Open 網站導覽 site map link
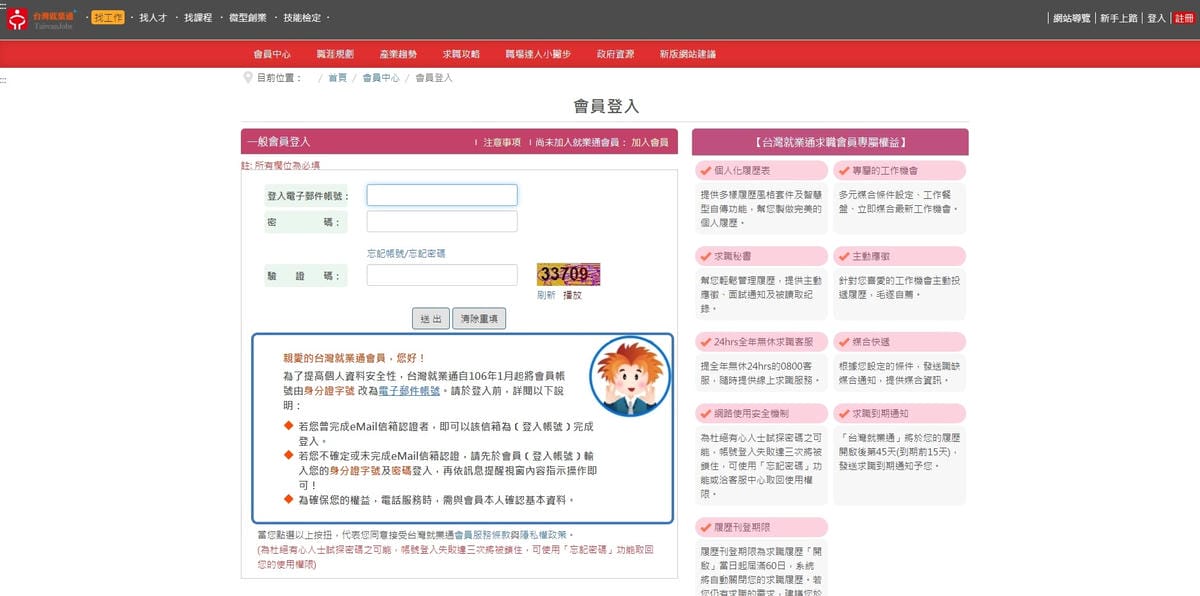The width and height of the screenshot is (1200, 596). [1072, 18]
